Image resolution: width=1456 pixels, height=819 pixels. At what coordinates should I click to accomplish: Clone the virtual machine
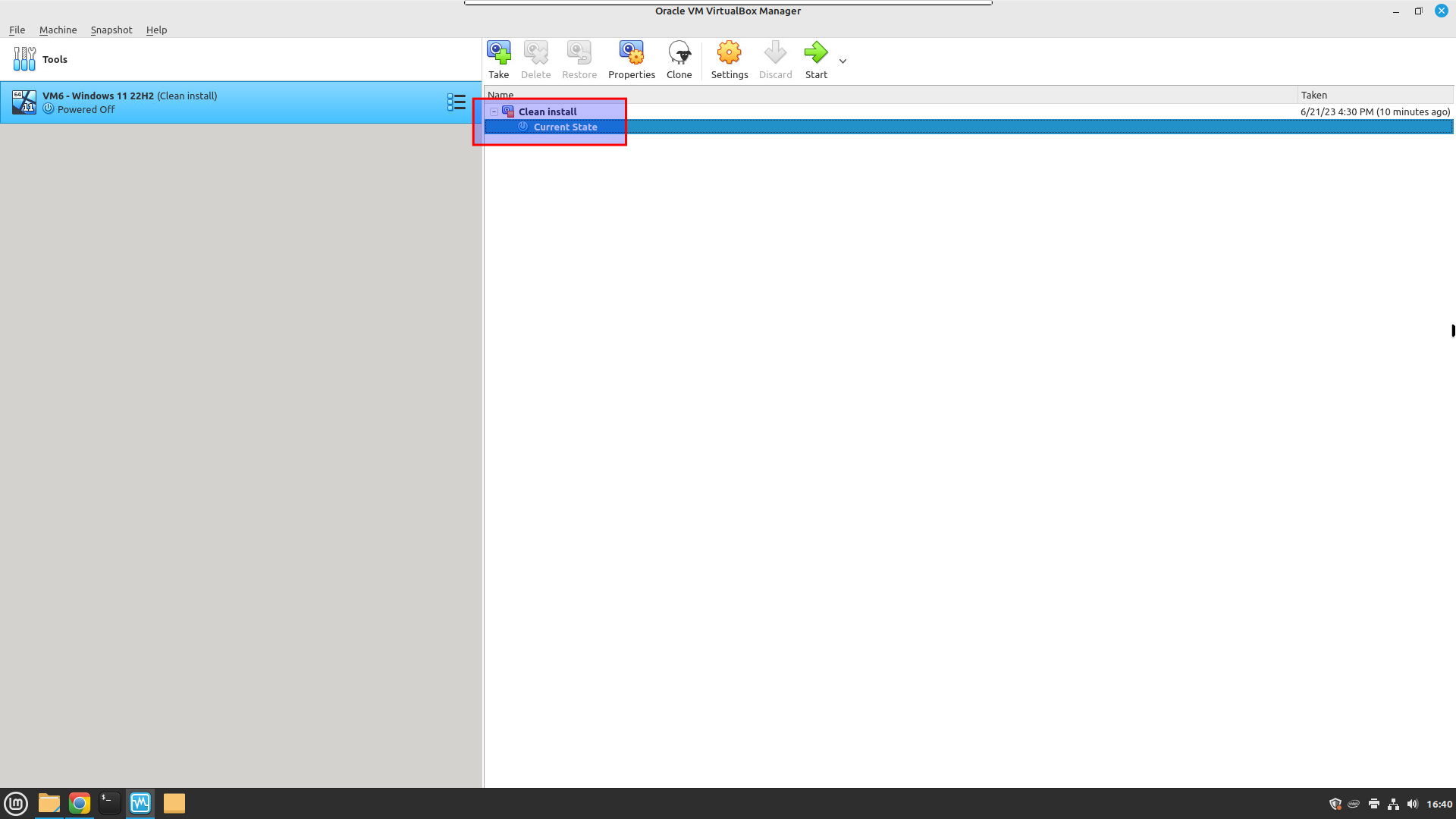[679, 60]
